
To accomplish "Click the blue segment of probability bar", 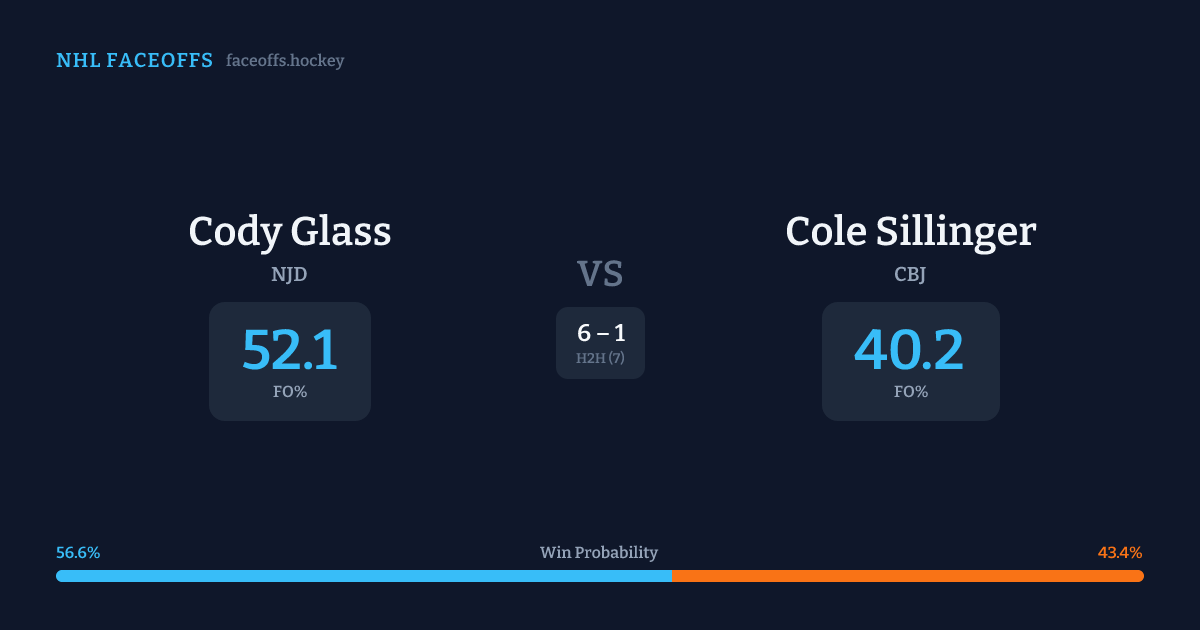I will point(363,576).
